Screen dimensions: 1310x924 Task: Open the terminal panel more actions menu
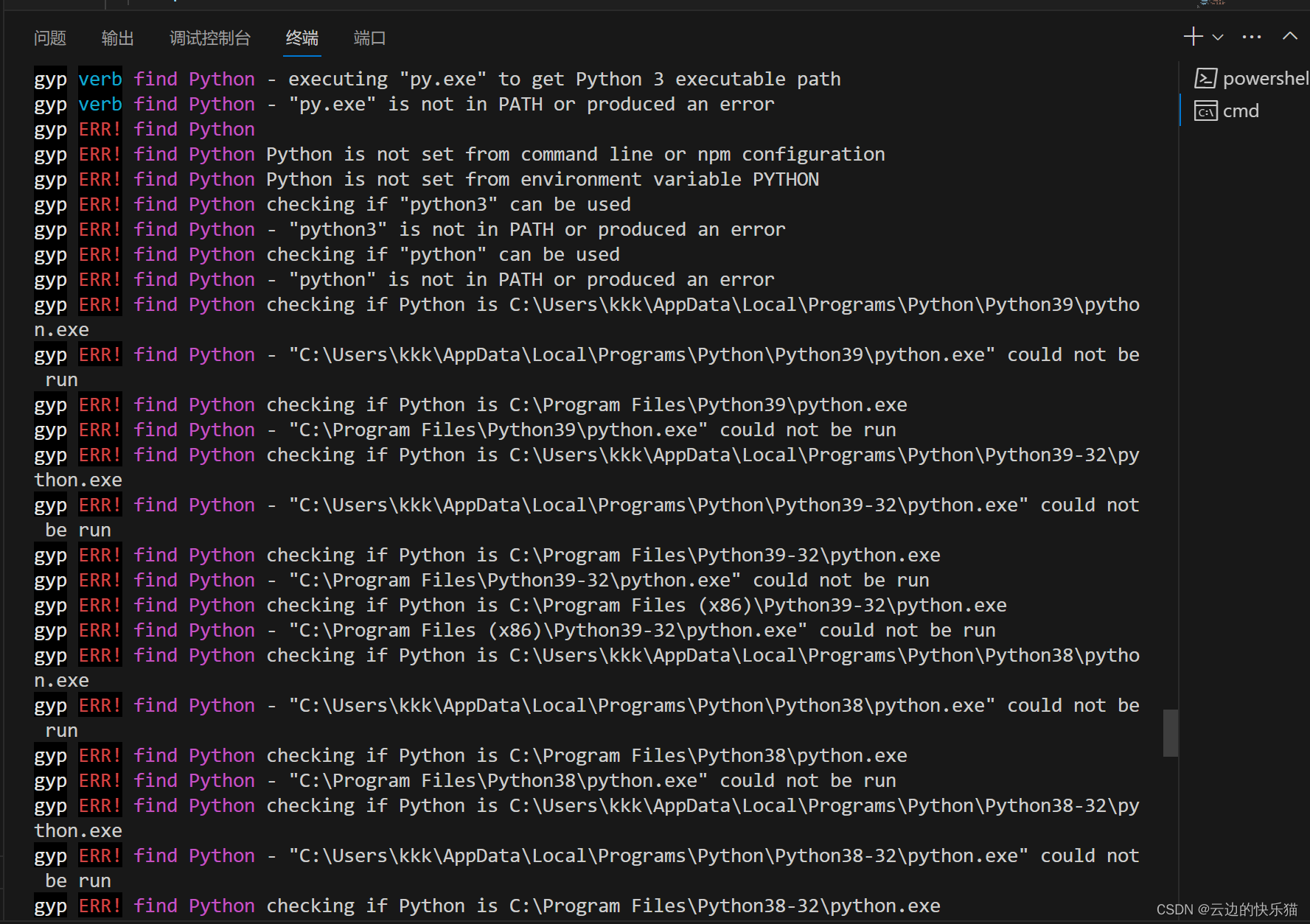point(1252,37)
